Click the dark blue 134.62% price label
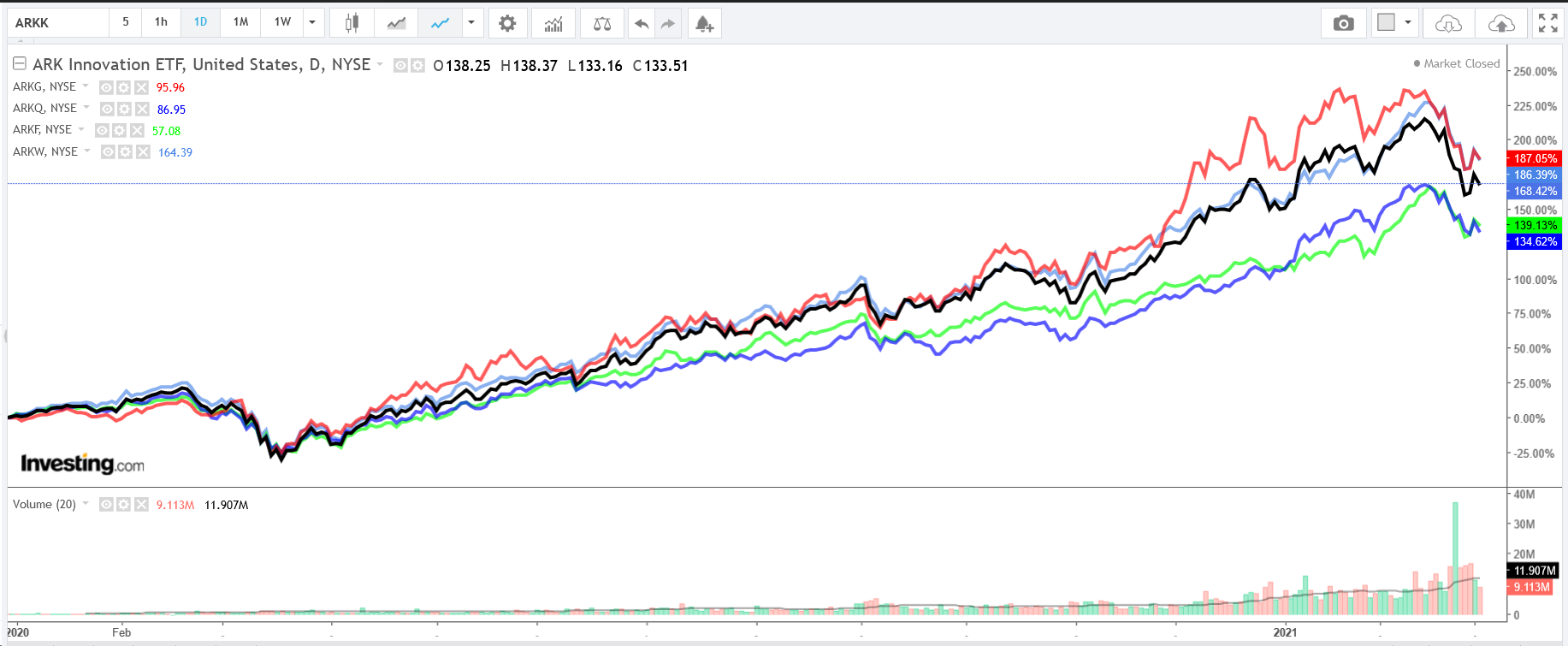The image size is (1568, 646). point(1535,241)
